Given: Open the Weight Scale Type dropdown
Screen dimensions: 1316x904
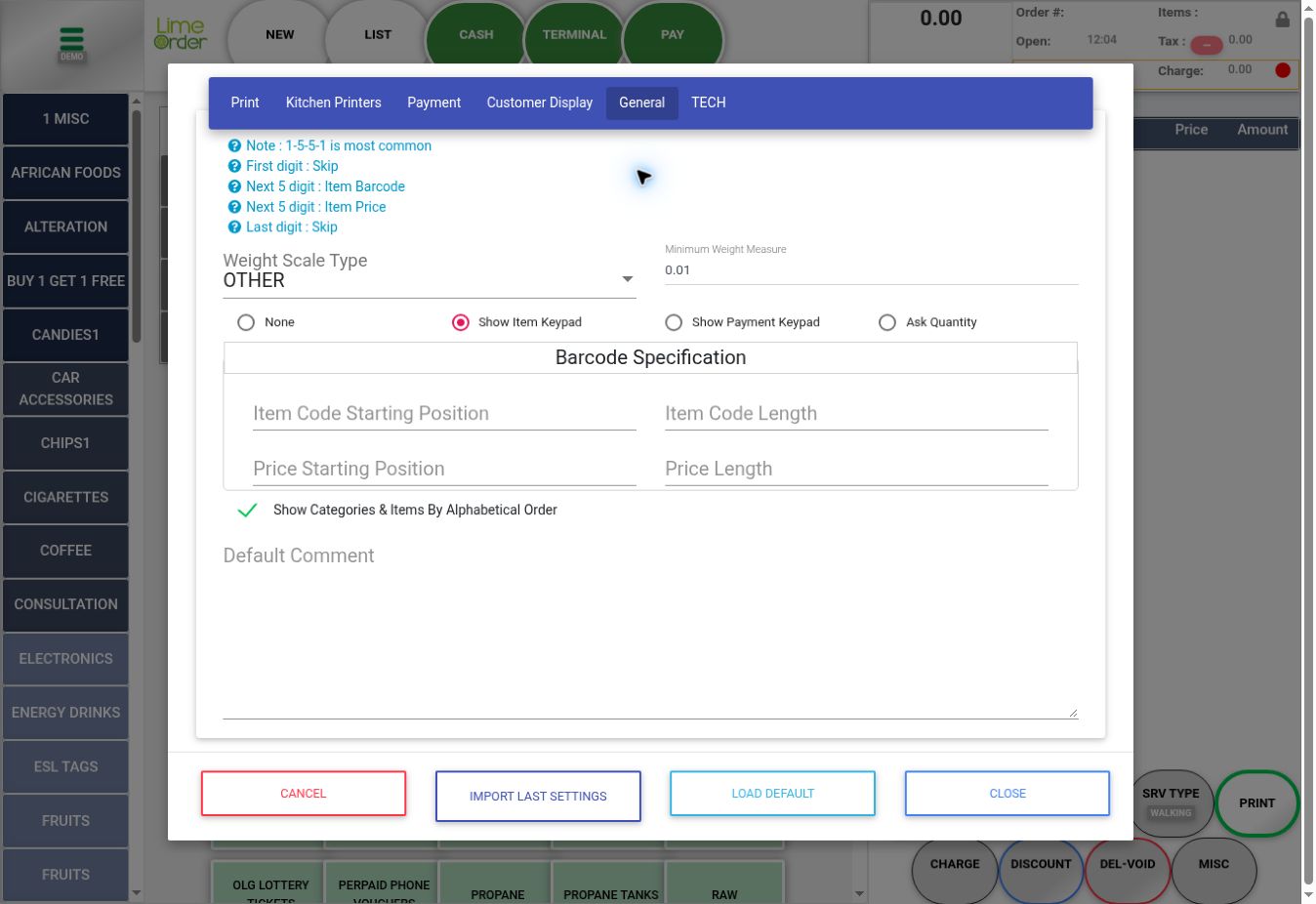Looking at the screenshot, I should (430, 280).
